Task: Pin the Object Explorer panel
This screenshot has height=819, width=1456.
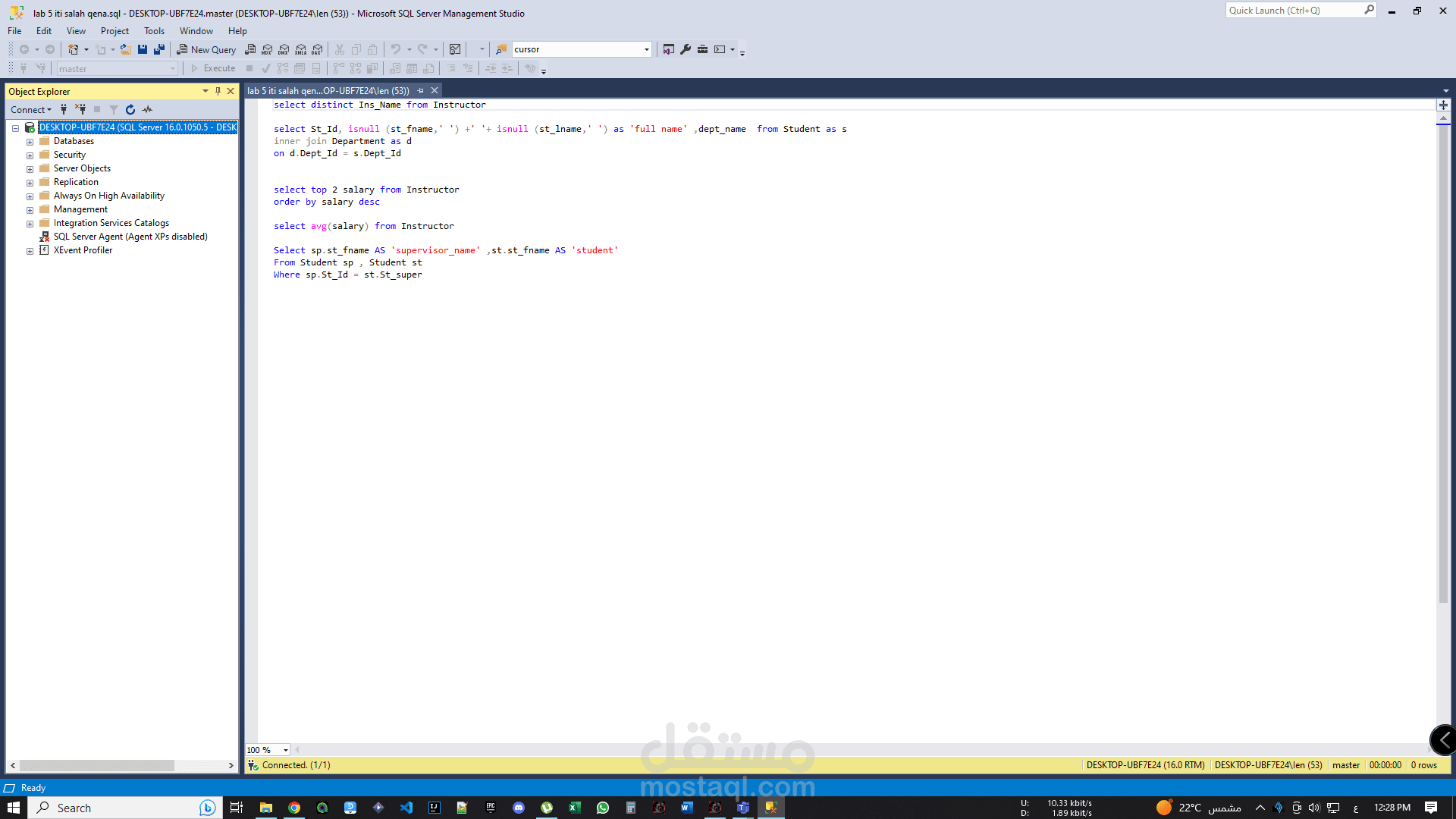Action: tap(218, 91)
